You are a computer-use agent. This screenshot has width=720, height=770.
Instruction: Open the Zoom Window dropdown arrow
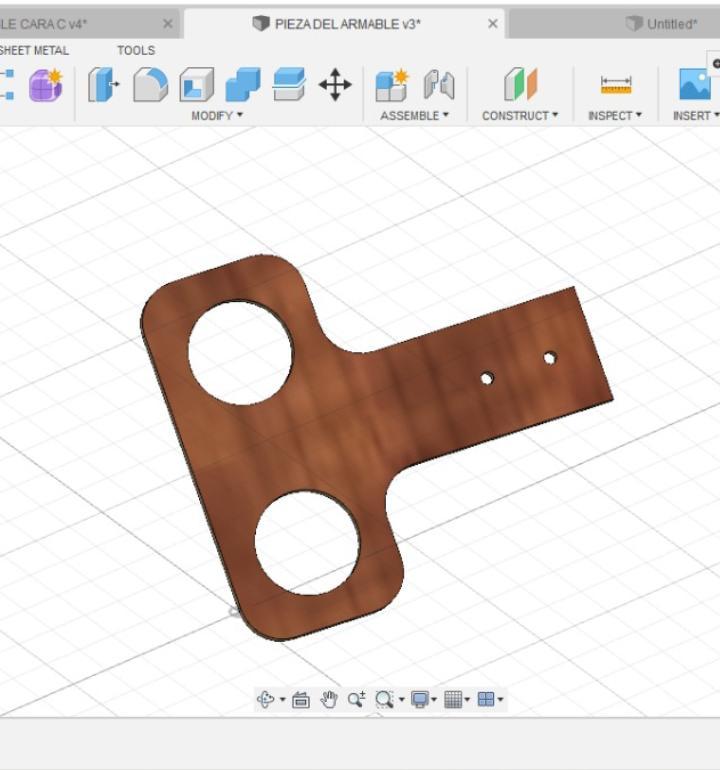(x=402, y=699)
